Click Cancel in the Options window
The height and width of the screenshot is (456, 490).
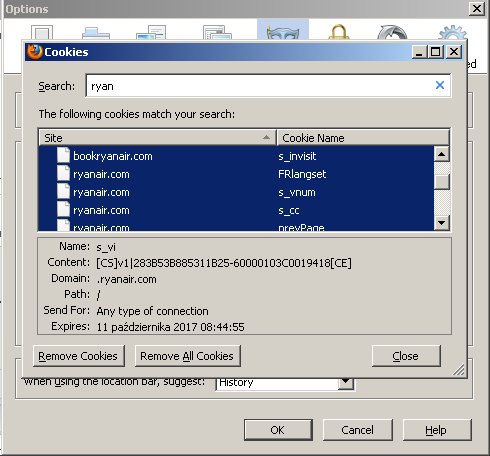(x=357, y=430)
